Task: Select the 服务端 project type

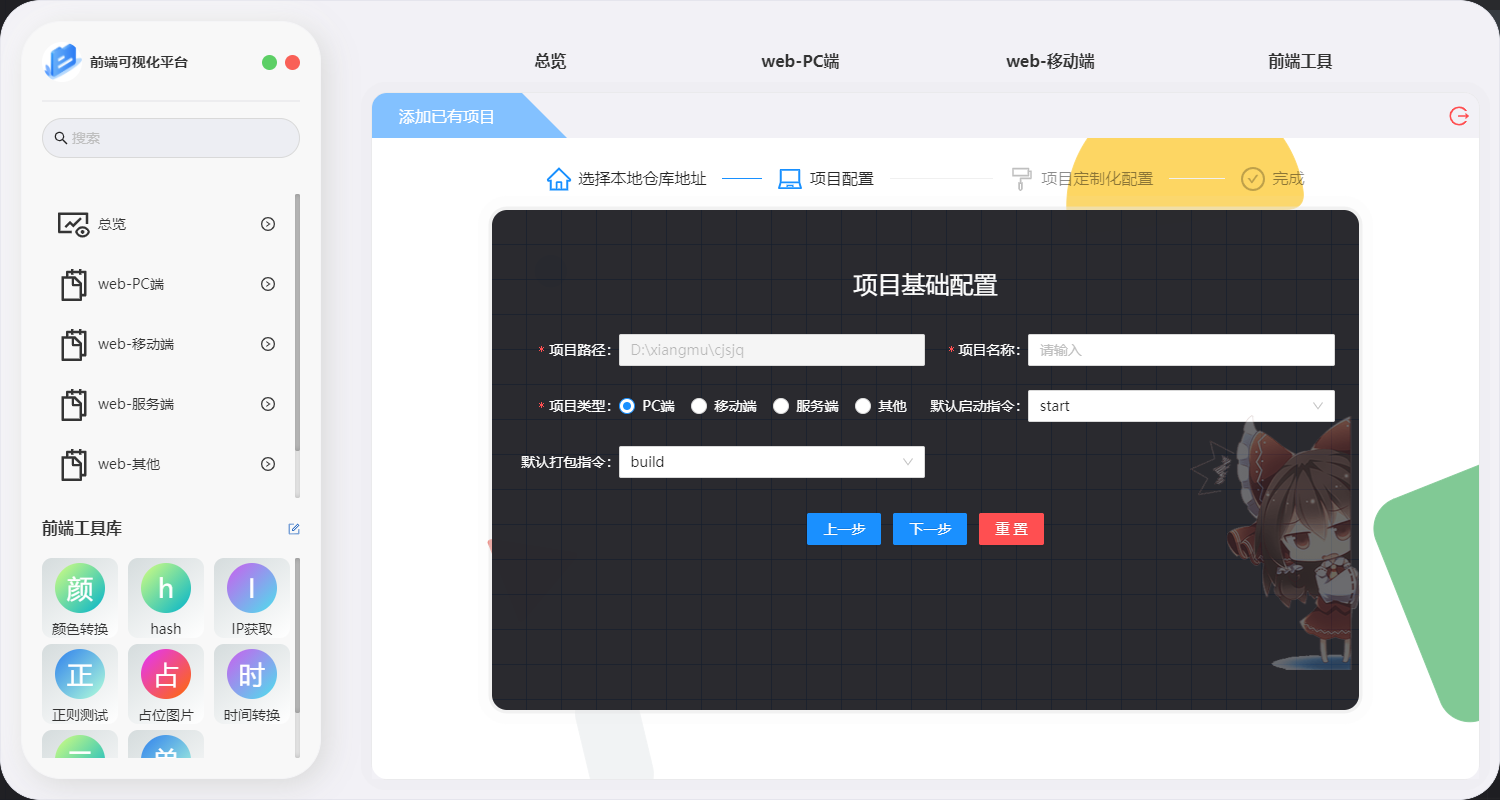Action: 781,406
